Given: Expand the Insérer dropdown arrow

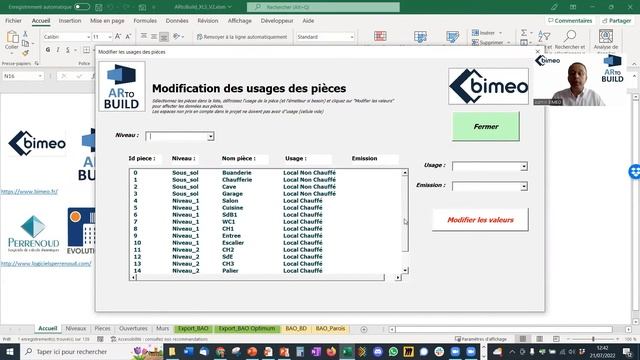Looking at the screenshot, I should pyautogui.click(x=500, y=33).
